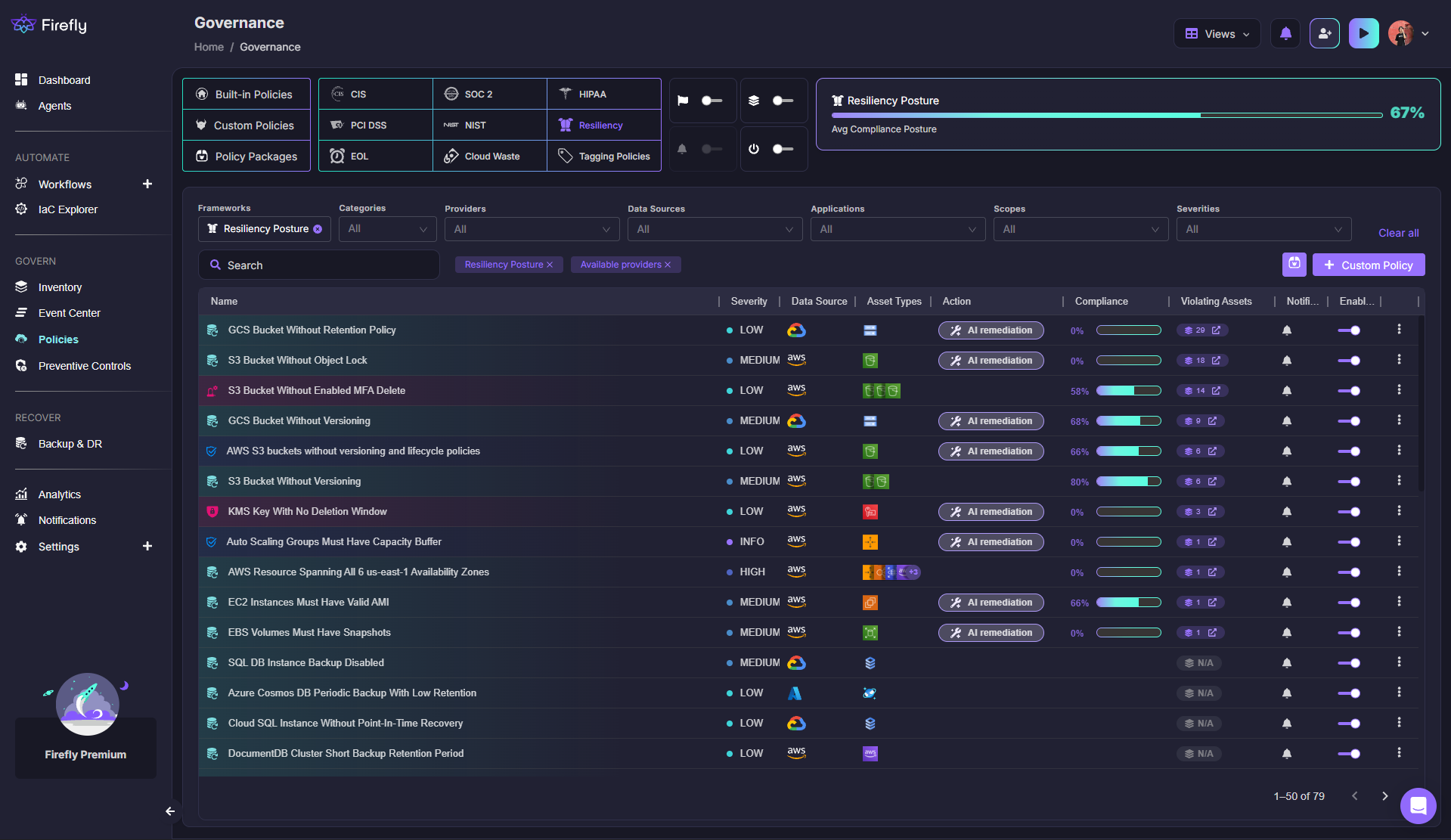Toggle enabled switch for GCS Bucket Without Versioning
This screenshot has height=840, width=1451.
tap(1349, 421)
